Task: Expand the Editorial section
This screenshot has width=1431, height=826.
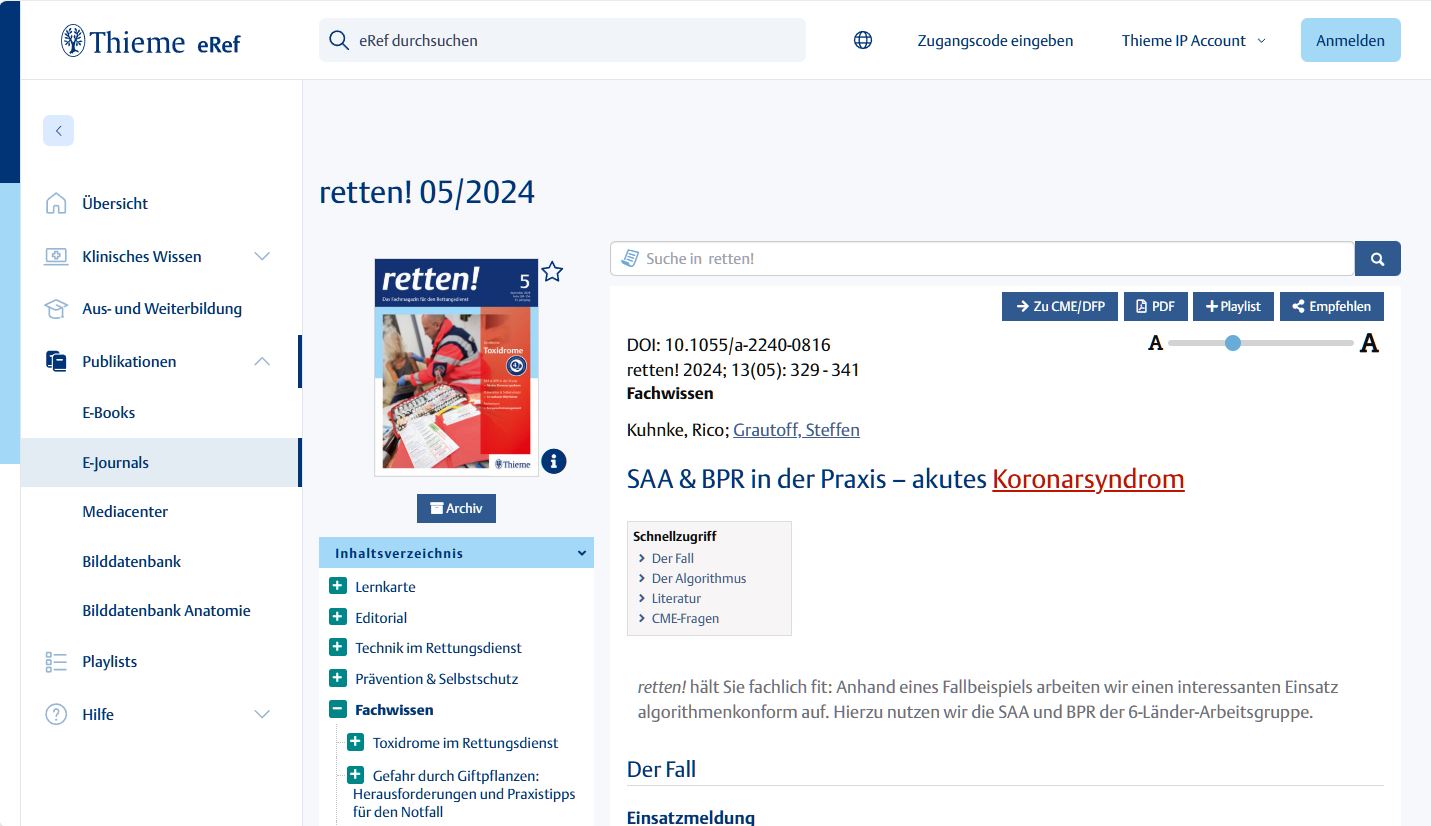Action: point(338,618)
